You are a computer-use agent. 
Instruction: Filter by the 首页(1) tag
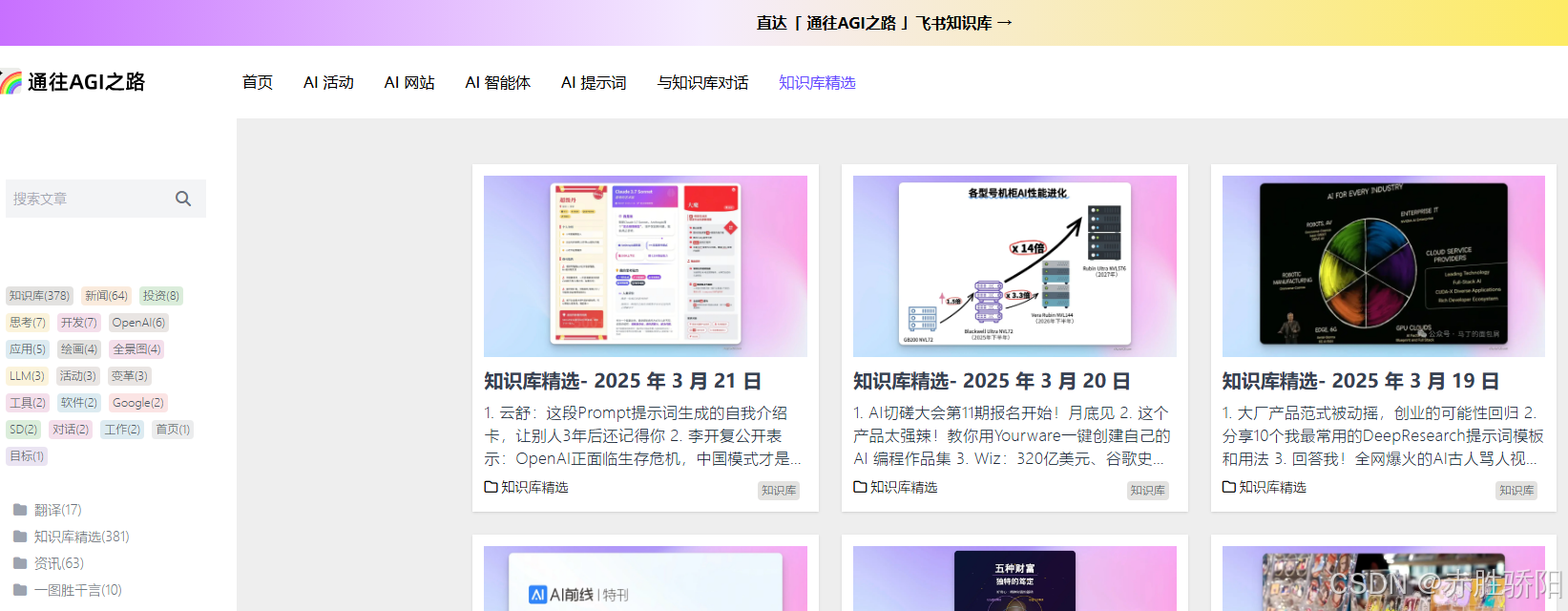click(173, 430)
